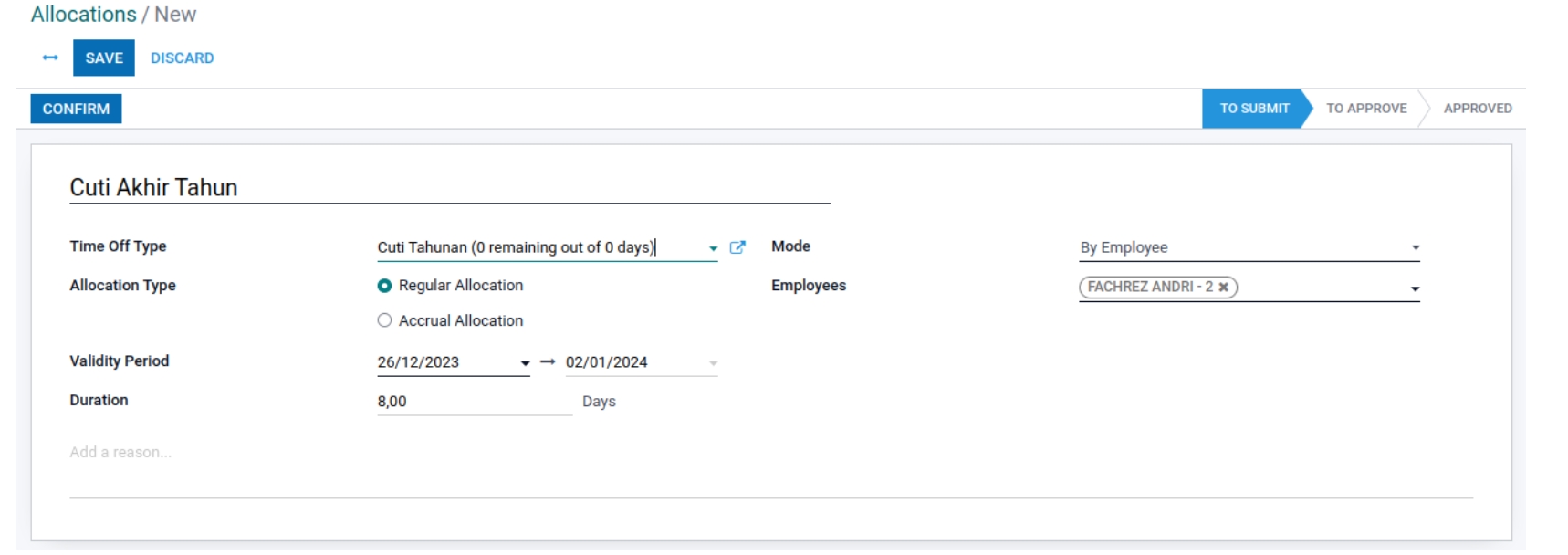The width and height of the screenshot is (1568, 555).
Task: Click the Duration days field
Action: point(474,402)
